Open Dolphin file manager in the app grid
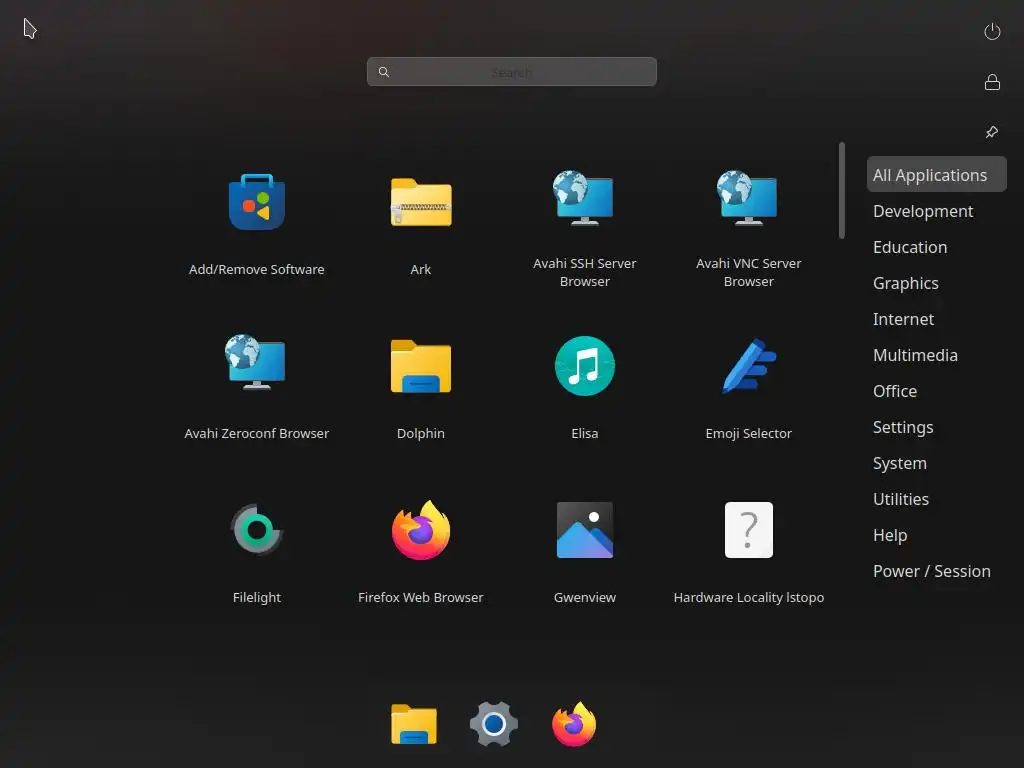This screenshot has width=1024, height=768. point(421,366)
